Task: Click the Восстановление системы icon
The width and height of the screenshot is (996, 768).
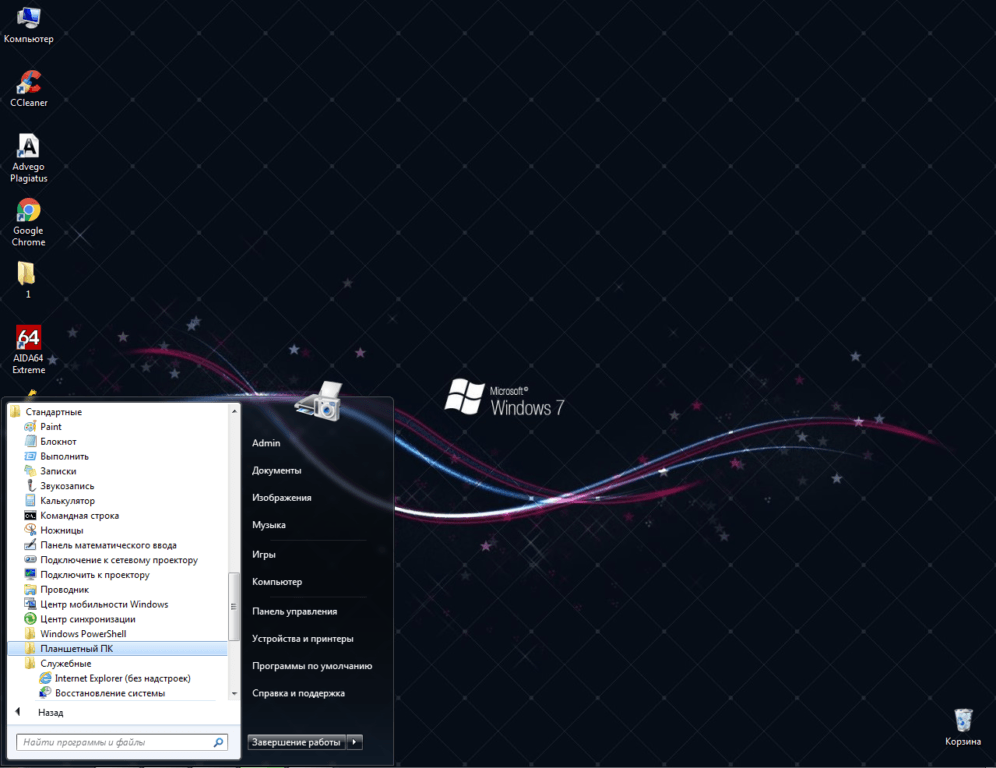Action: pyautogui.click(x=45, y=692)
